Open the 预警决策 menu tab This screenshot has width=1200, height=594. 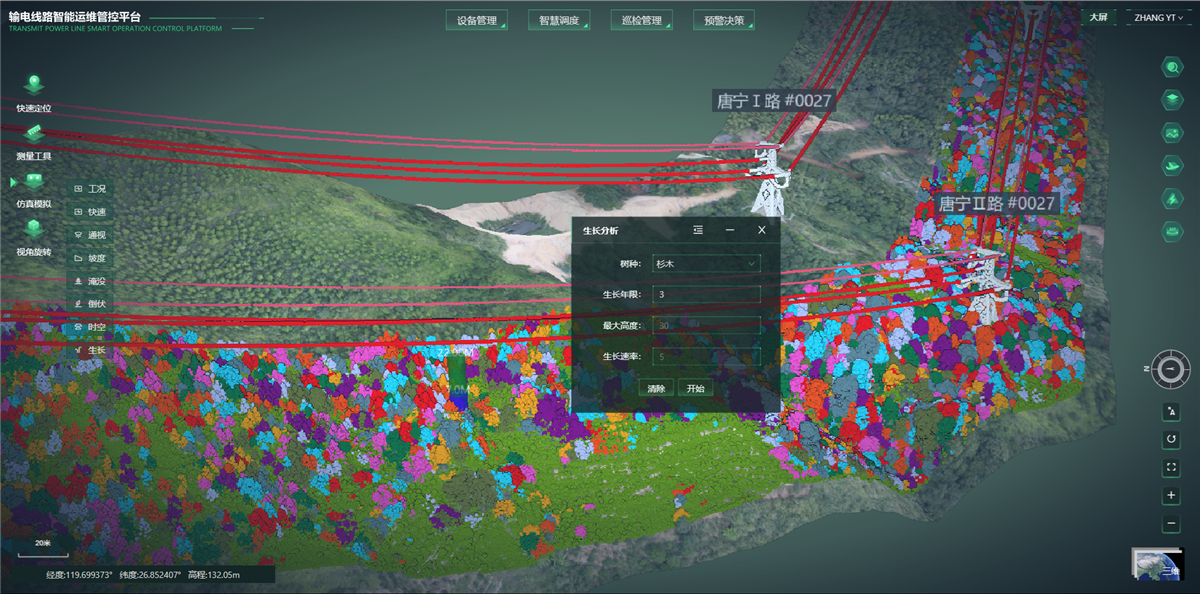723,20
